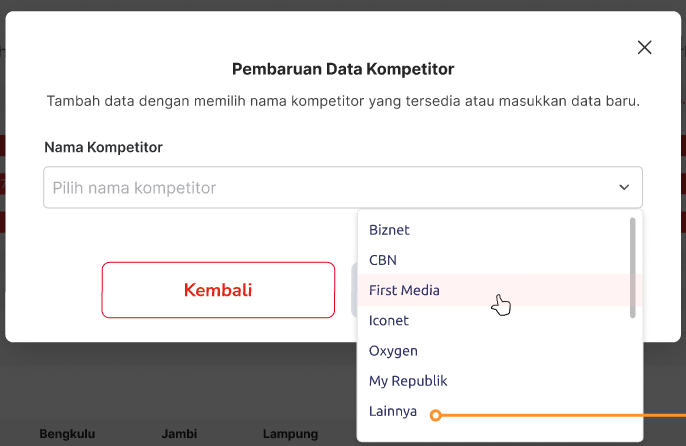
Task: Click the dropdown list scrollbar
Action: coord(633,267)
